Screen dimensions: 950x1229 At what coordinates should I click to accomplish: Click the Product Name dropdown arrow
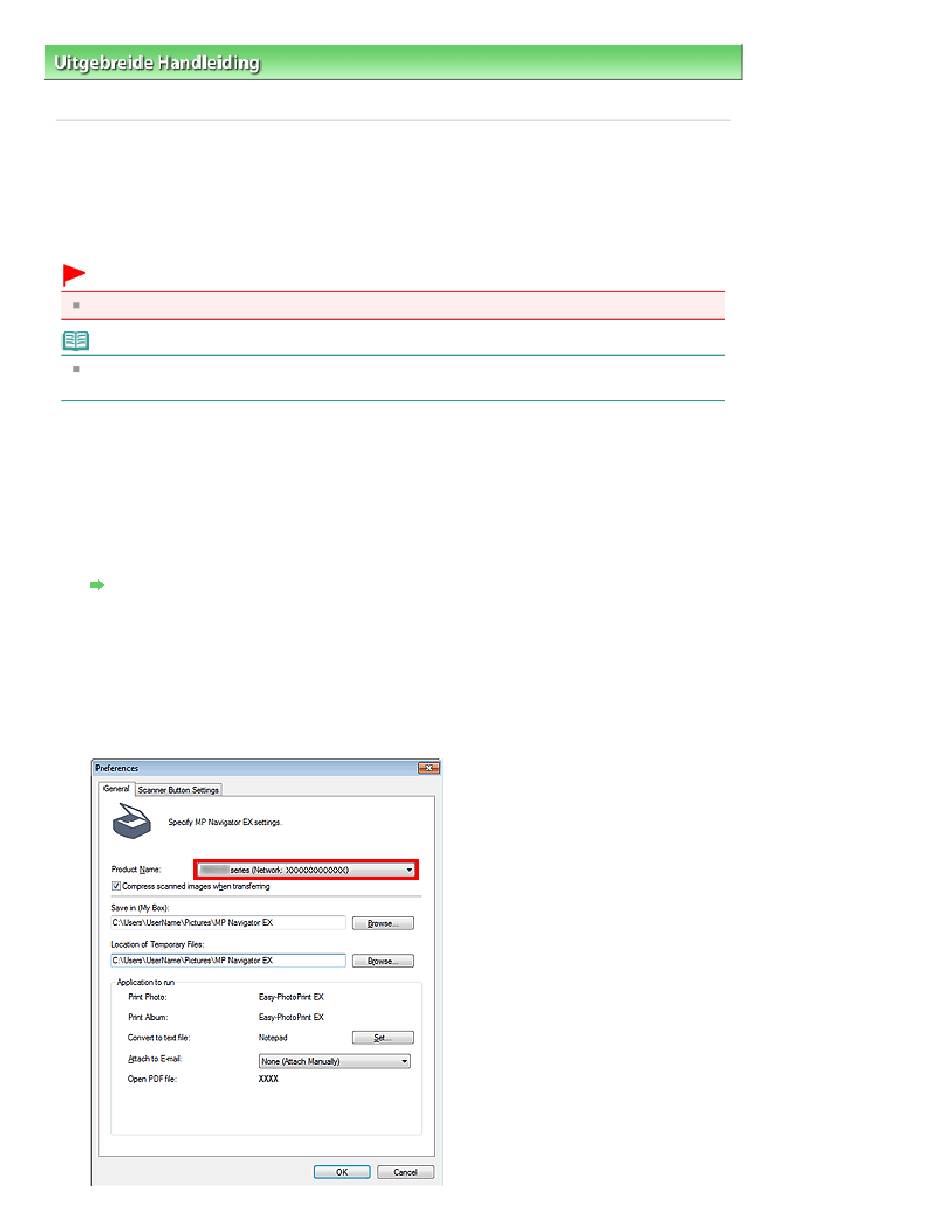click(409, 870)
